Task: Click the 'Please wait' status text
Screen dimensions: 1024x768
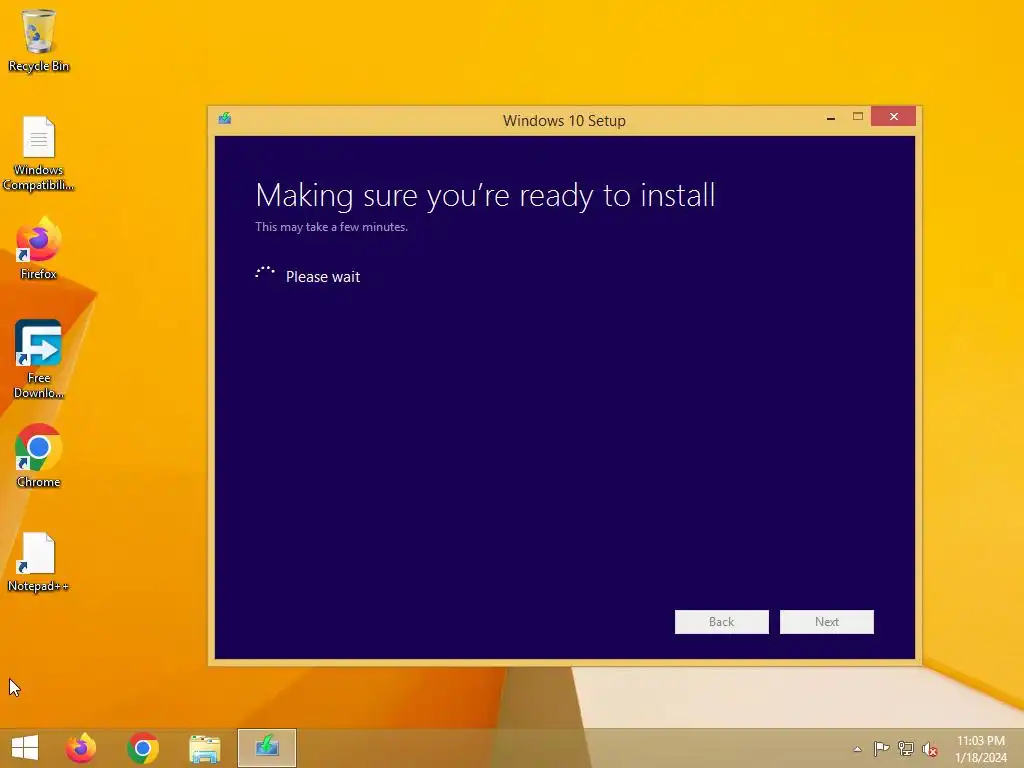Action: [323, 277]
